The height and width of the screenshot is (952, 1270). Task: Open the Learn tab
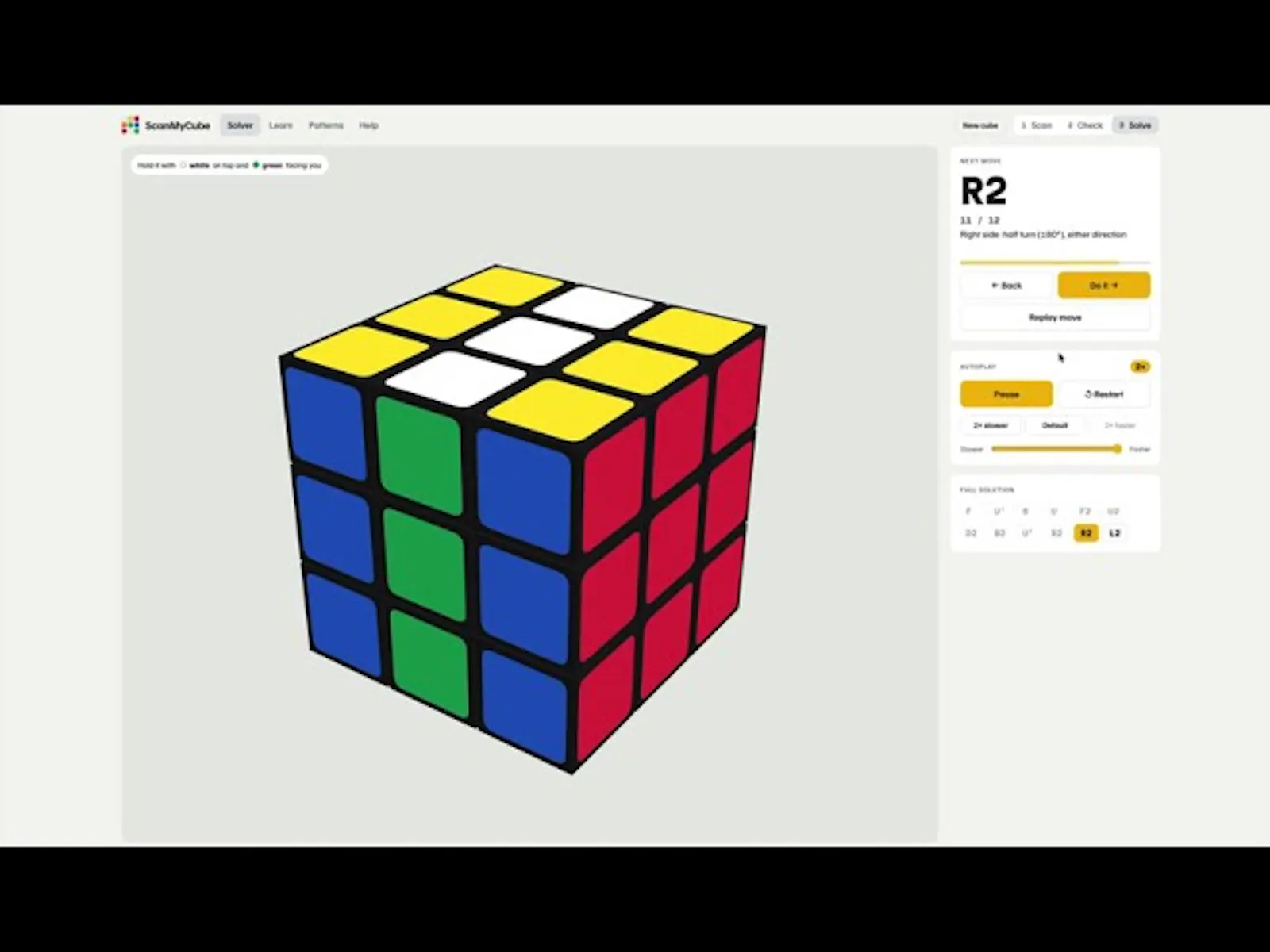[280, 125]
